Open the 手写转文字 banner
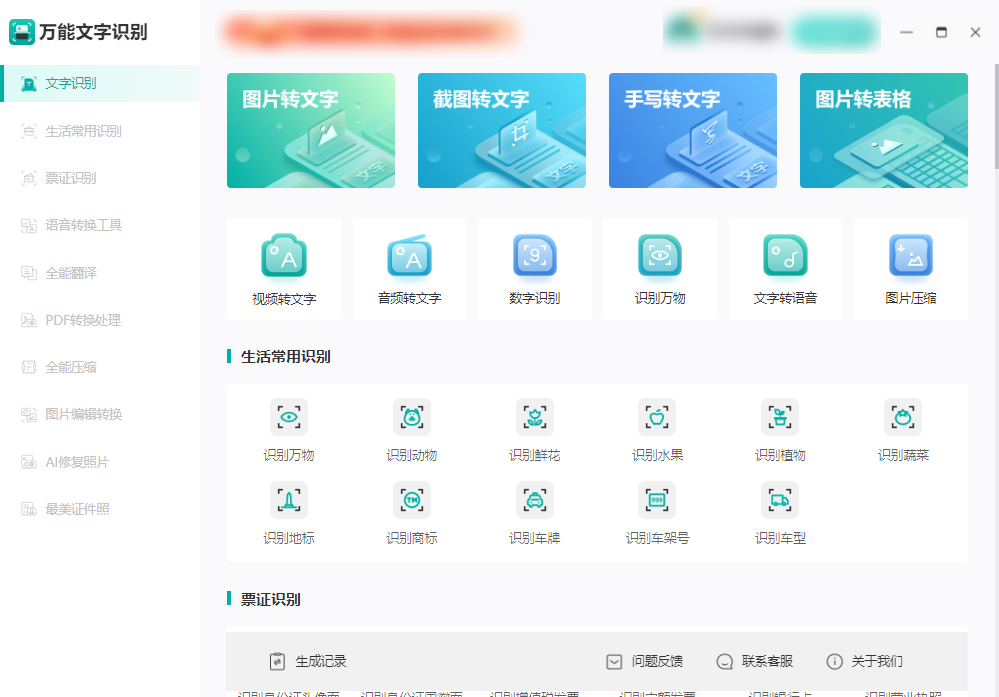This screenshot has height=697, width=999. pos(692,130)
